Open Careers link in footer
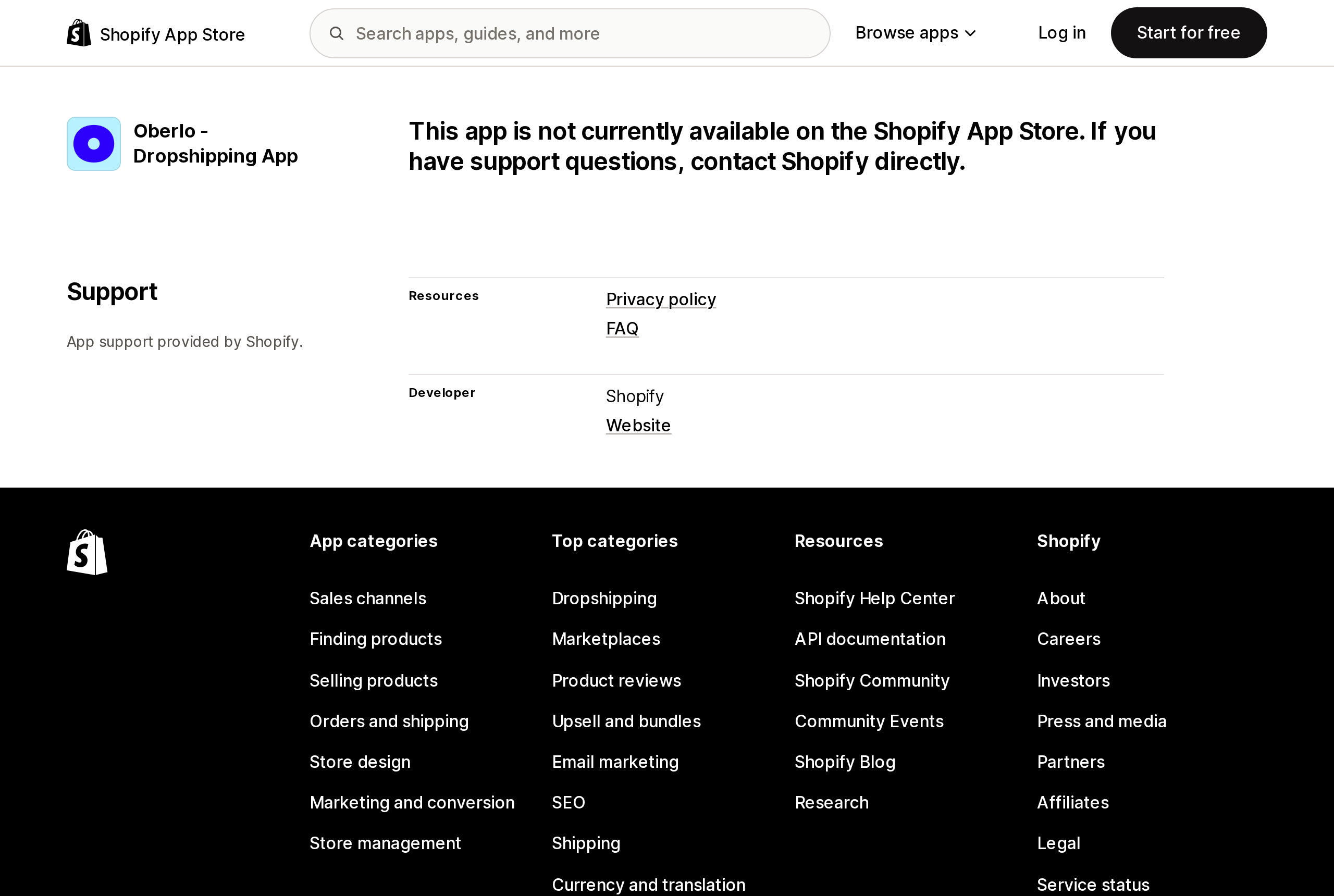 (1069, 639)
